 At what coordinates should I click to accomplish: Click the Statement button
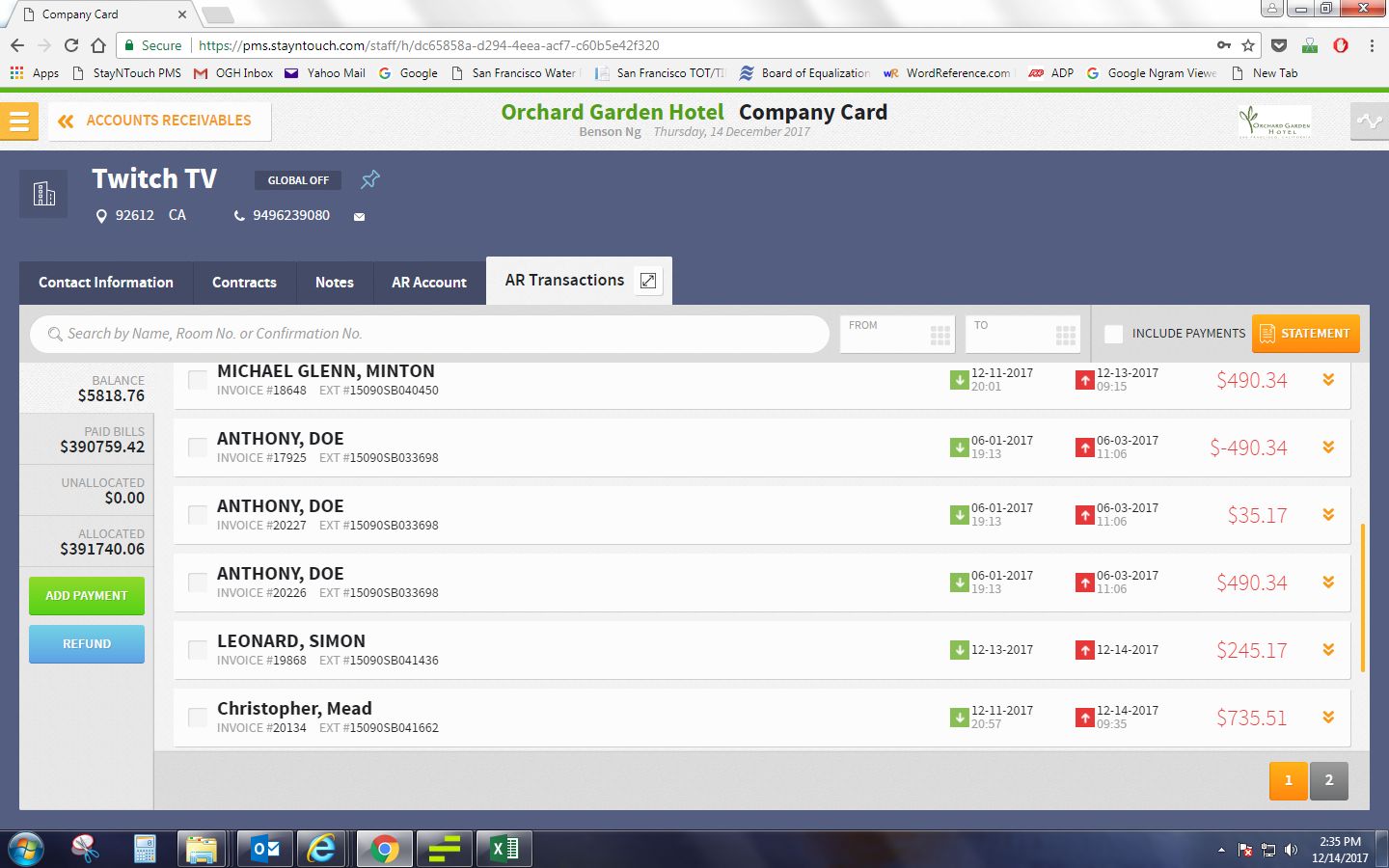pyautogui.click(x=1305, y=334)
